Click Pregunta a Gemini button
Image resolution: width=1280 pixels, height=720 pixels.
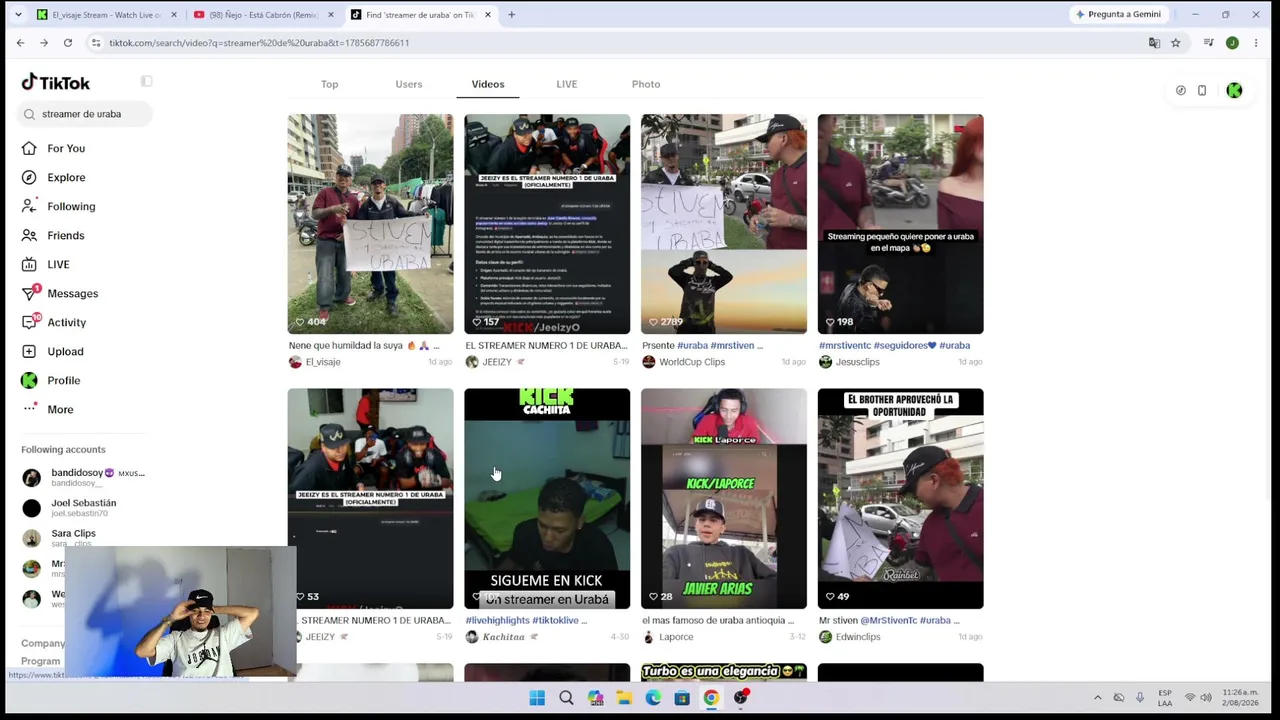1118,15
